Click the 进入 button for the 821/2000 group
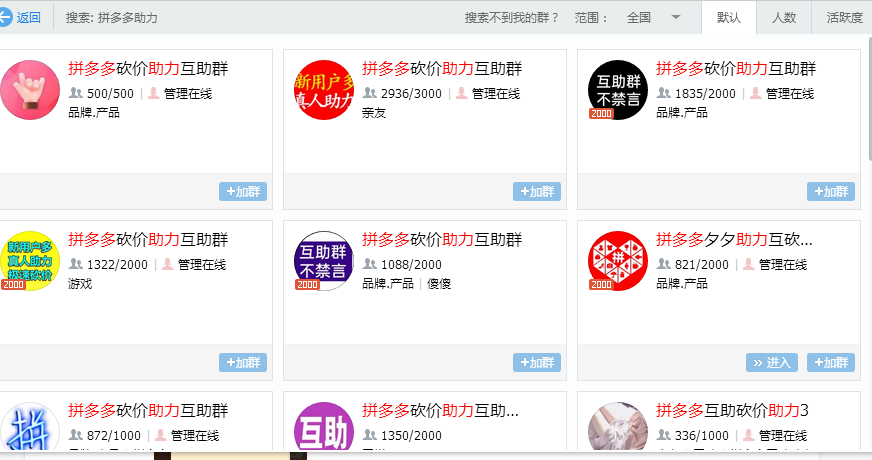The image size is (872, 460). tap(772, 363)
